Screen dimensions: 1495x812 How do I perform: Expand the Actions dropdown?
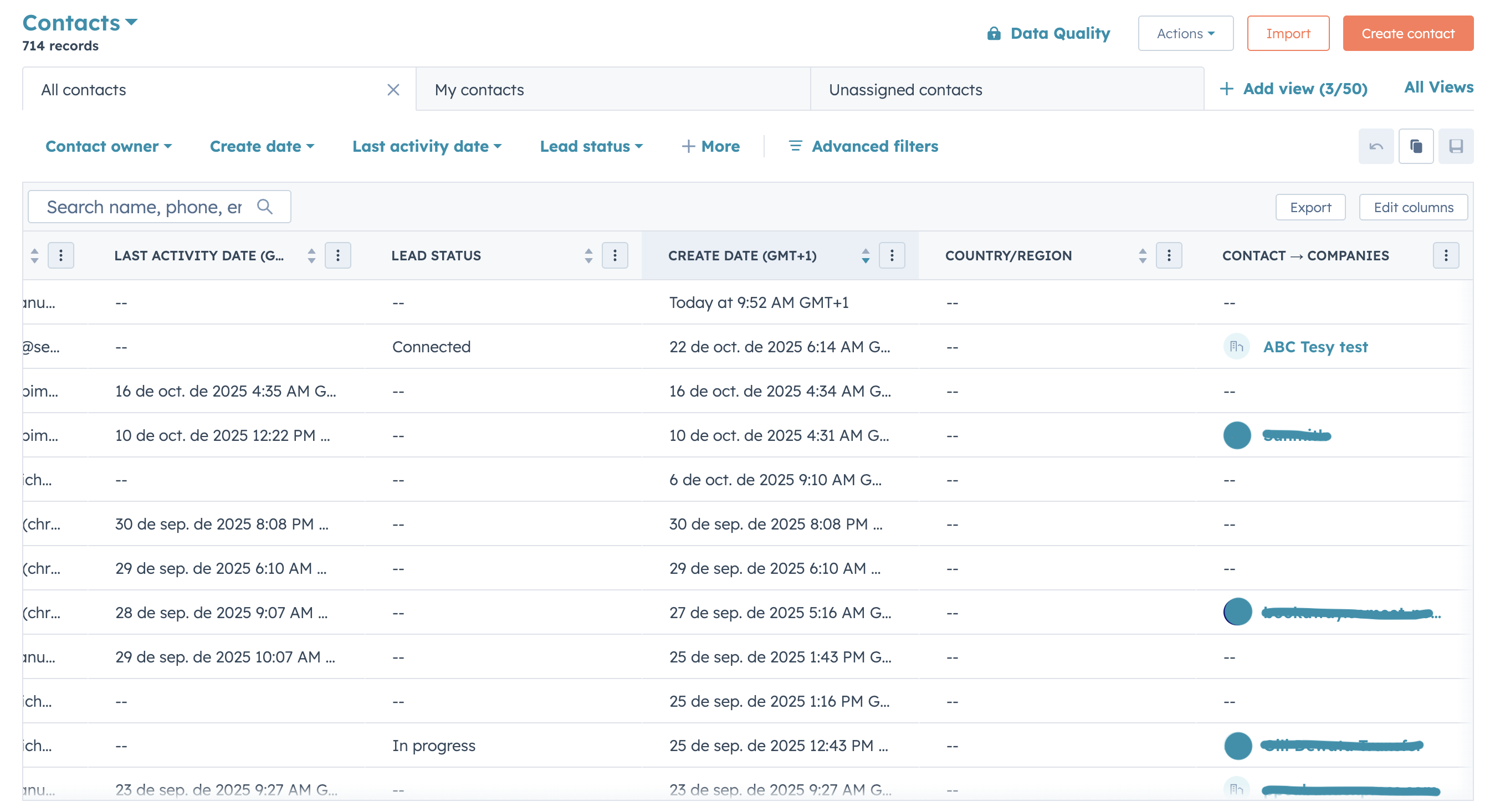point(1185,33)
